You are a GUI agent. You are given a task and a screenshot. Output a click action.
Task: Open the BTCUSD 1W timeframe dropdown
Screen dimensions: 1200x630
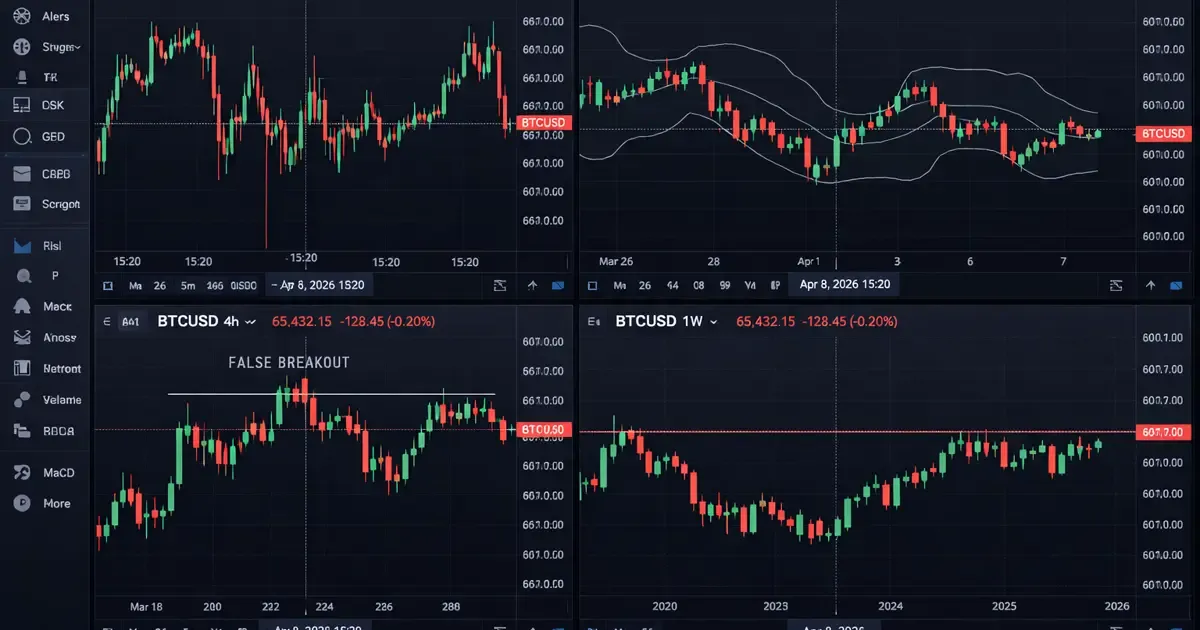point(716,322)
